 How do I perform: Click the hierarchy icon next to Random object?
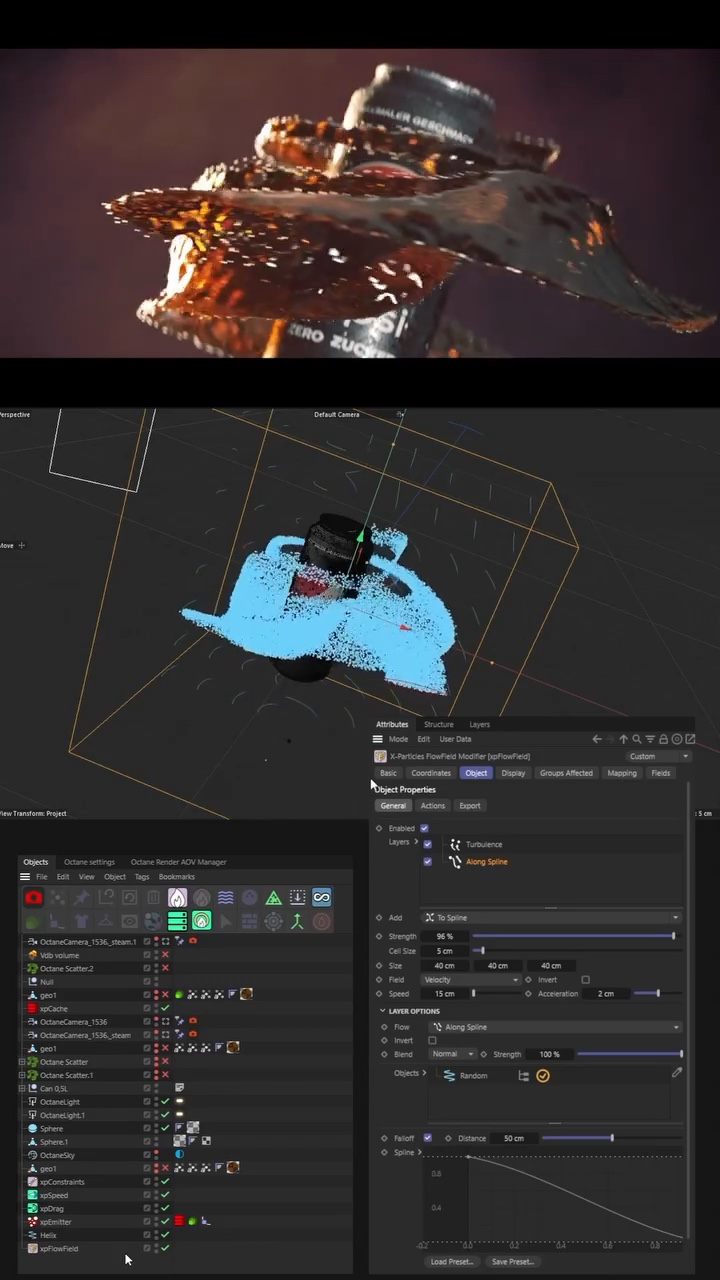point(523,1076)
